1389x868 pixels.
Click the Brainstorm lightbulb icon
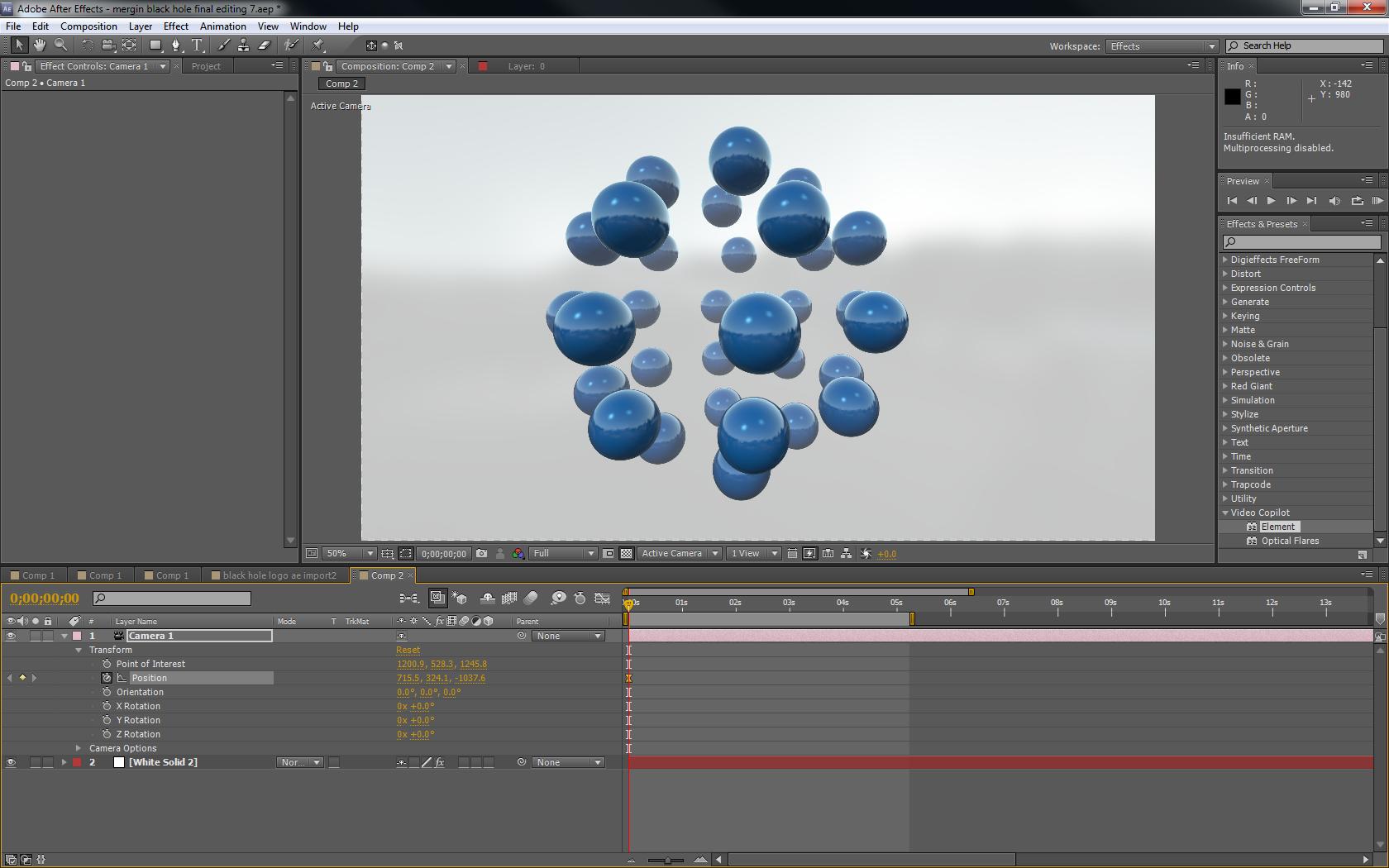[x=558, y=598]
